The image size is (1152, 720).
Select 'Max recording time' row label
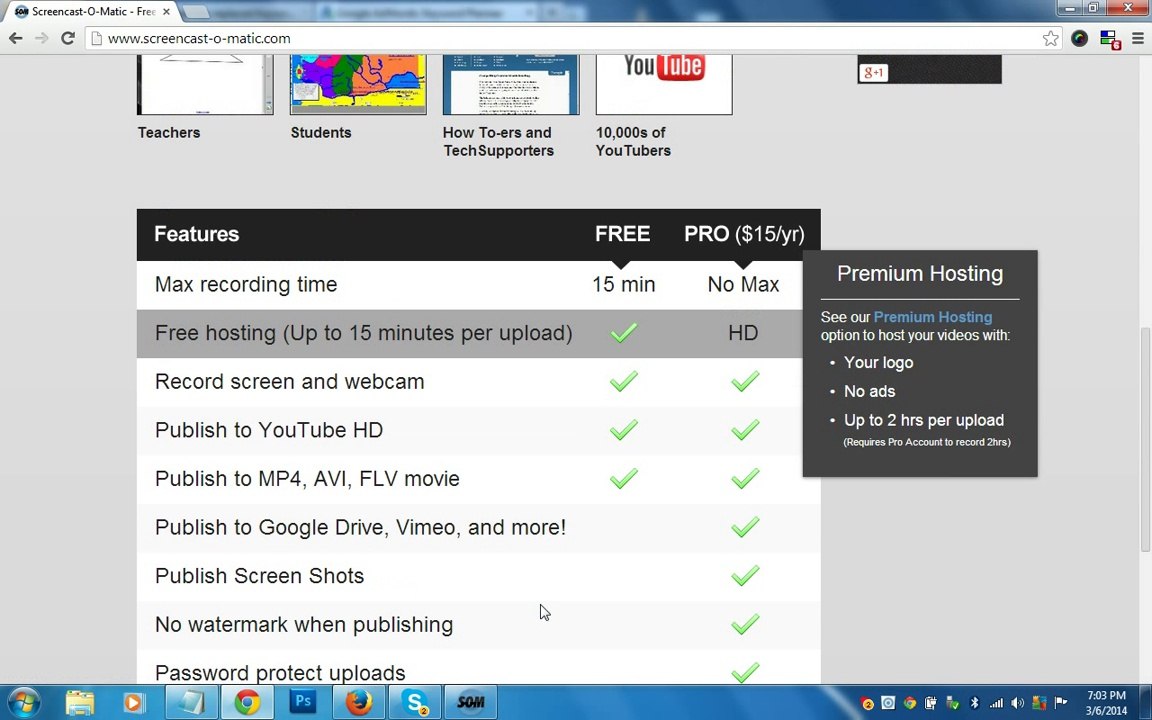[x=246, y=284]
